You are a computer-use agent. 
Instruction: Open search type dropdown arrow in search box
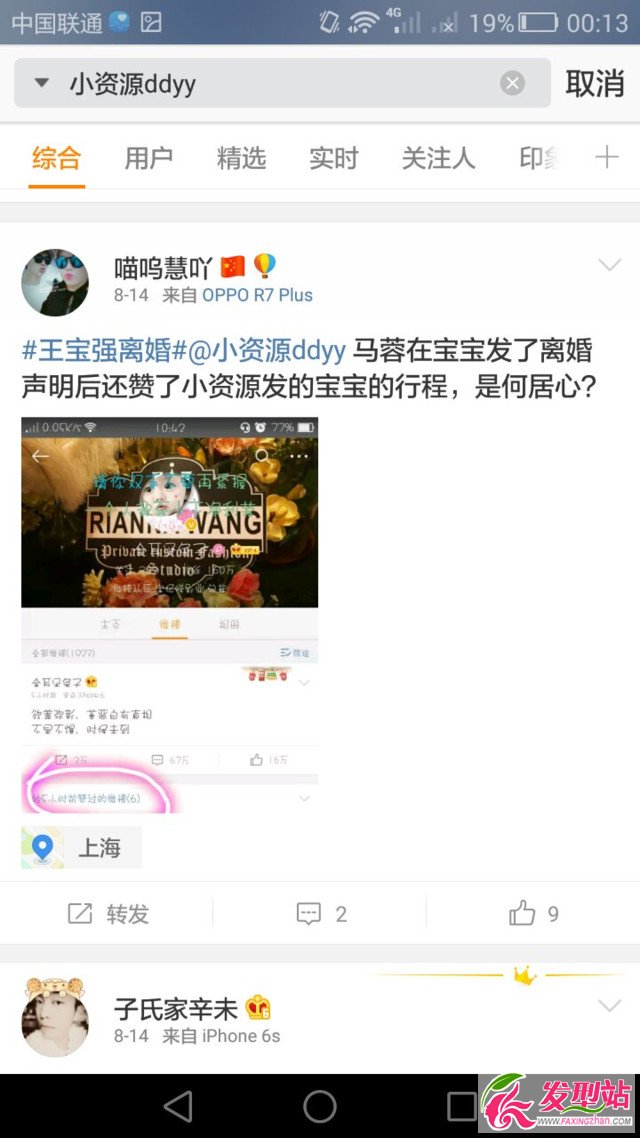click(x=42, y=83)
